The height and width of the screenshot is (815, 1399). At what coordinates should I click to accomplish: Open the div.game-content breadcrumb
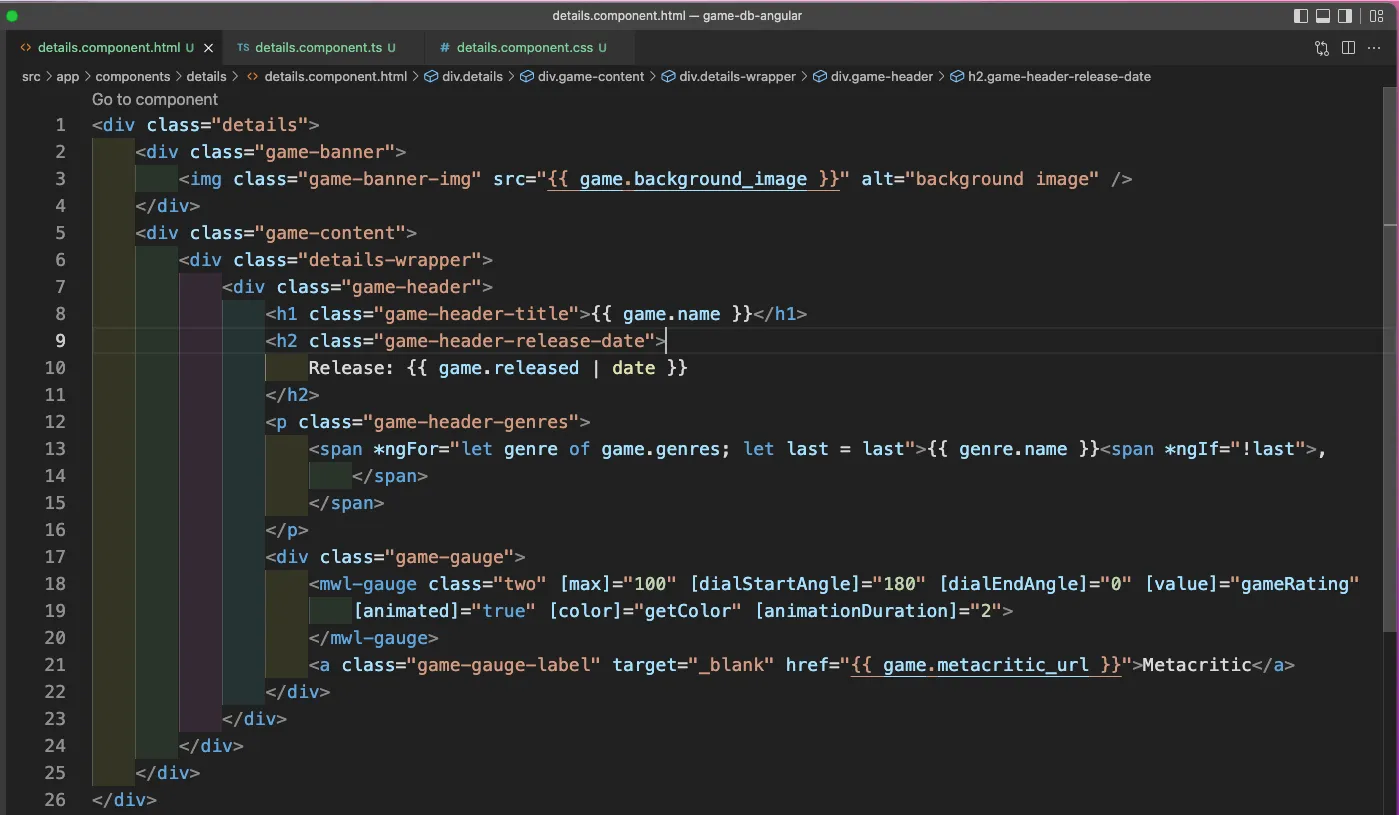point(591,76)
